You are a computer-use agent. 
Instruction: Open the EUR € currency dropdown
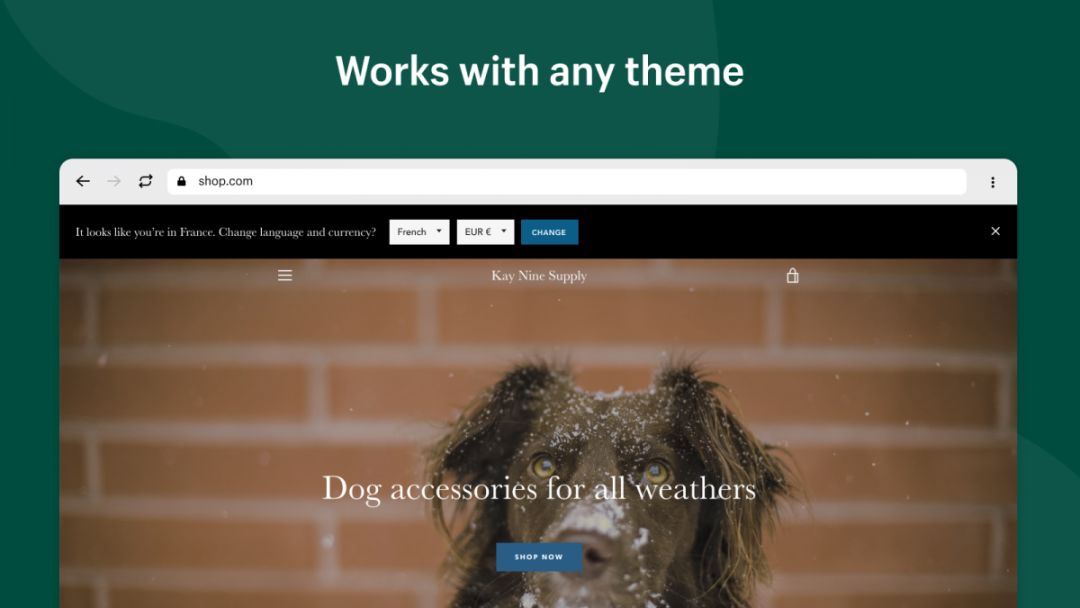point(485,232)
